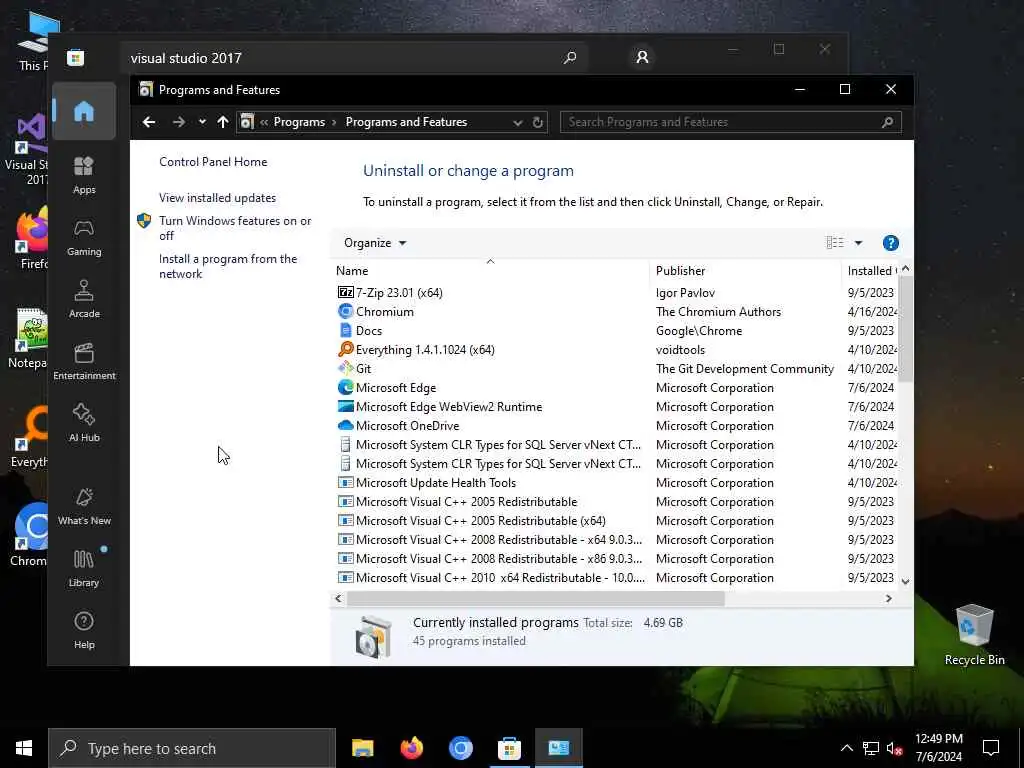
Task: Go back in Programs and Features
Action: click(149, 122)
